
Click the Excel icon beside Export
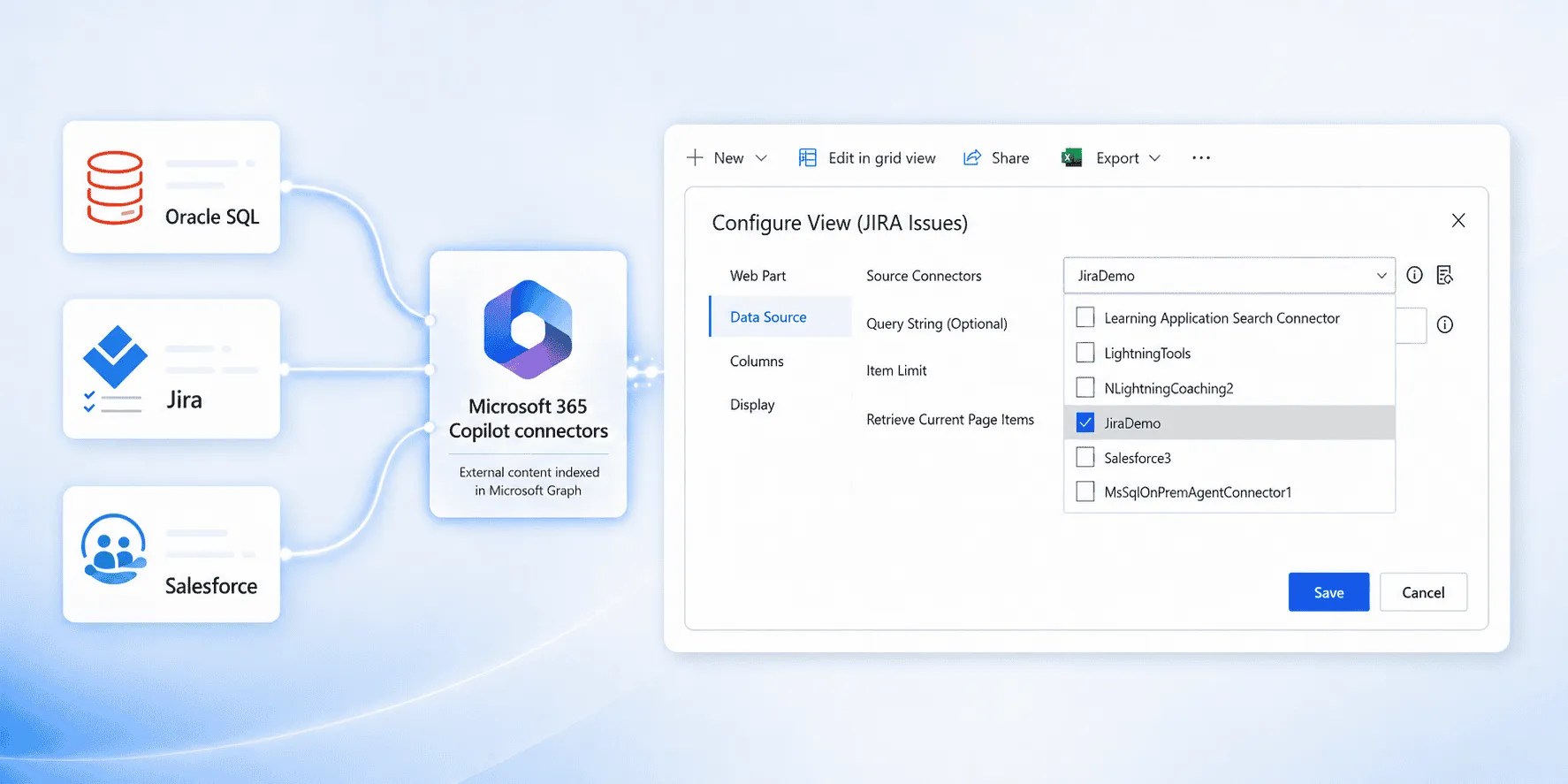coord(1071,157)
